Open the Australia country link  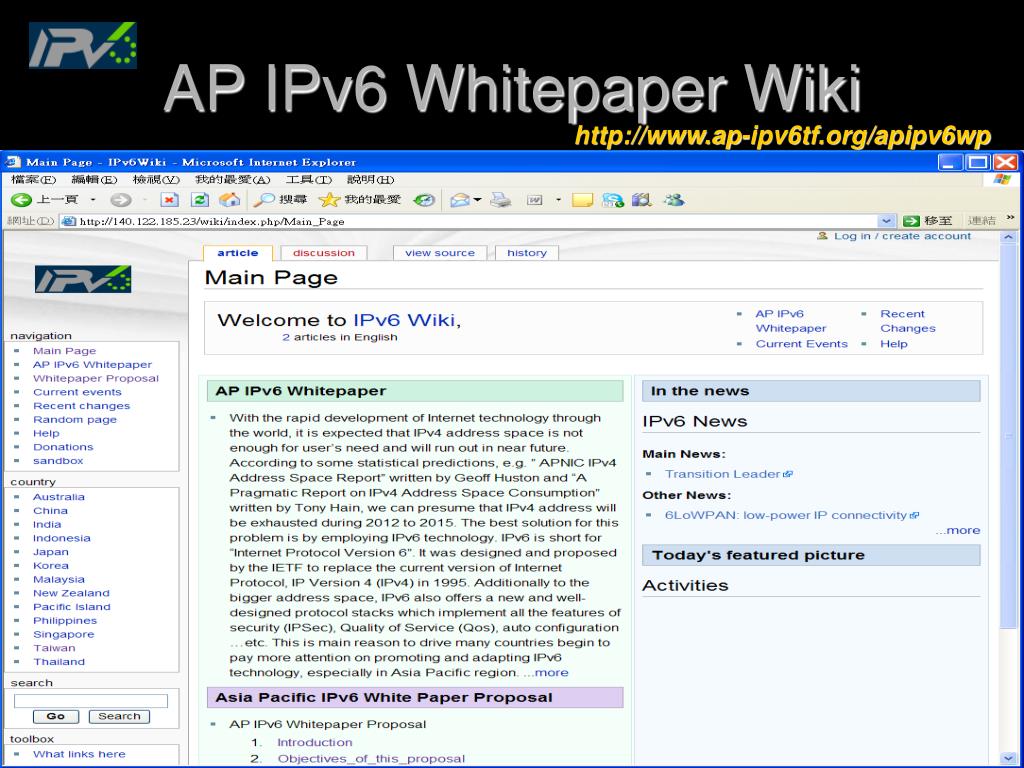[x=59, y=497]
